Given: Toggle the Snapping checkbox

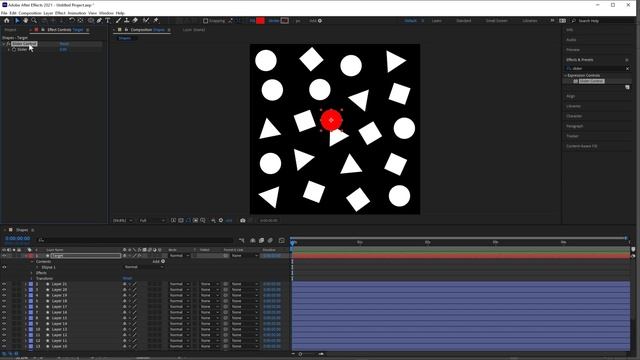Looking at the screenshot, I should tap(206, 21).
